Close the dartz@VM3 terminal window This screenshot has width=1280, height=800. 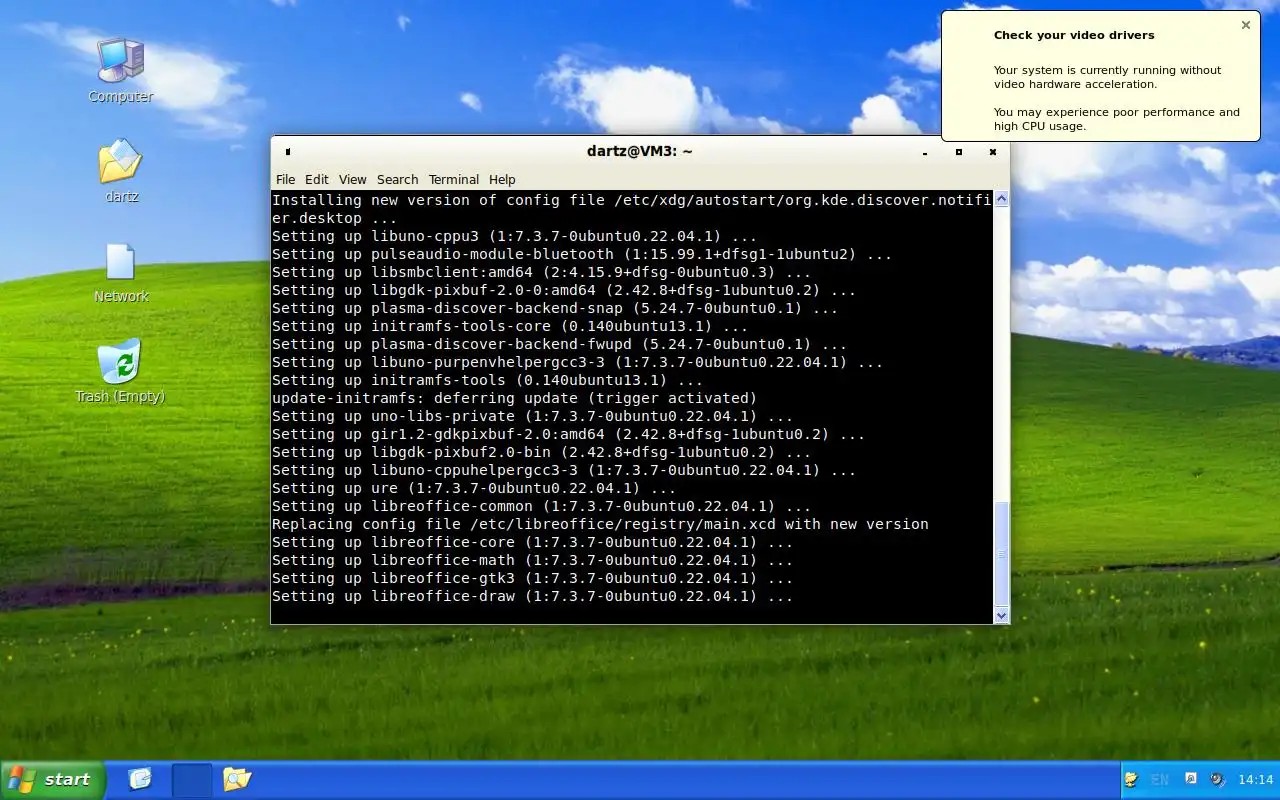(992, 152)
